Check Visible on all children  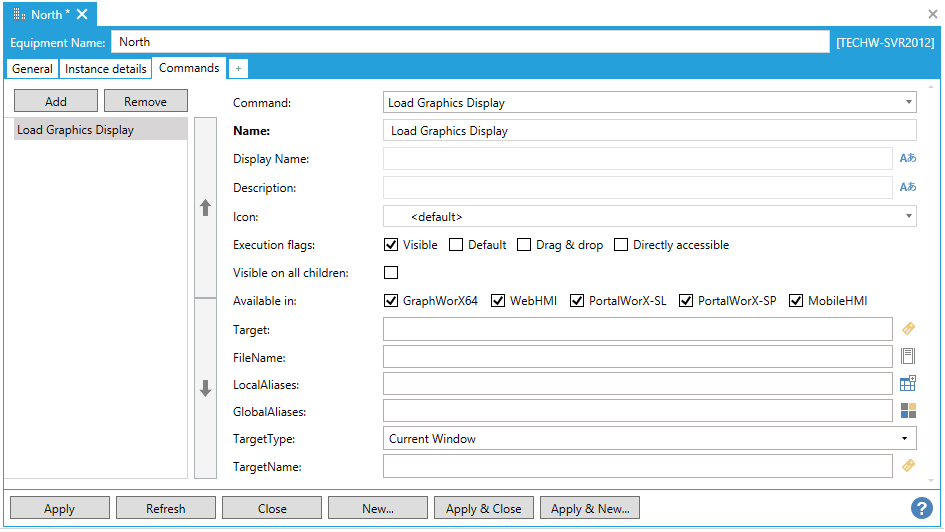(x=391, y=272)
